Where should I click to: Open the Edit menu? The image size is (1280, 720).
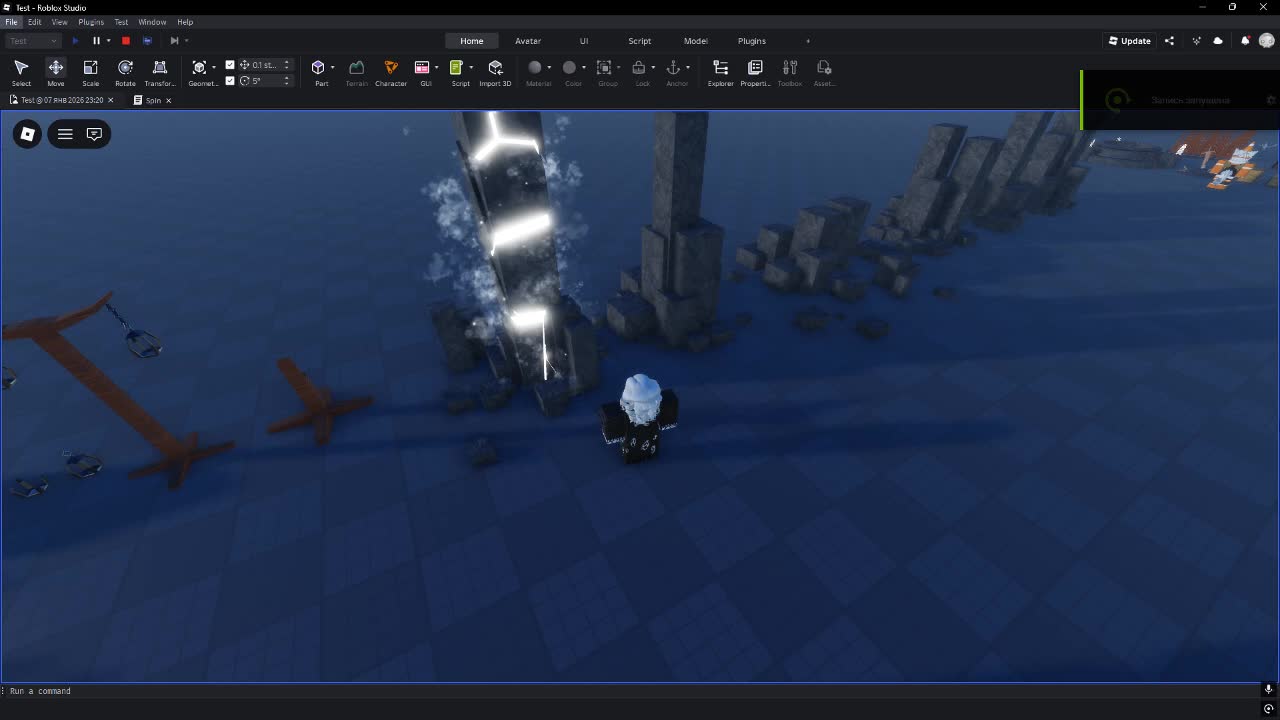click(x=35, y=22)
